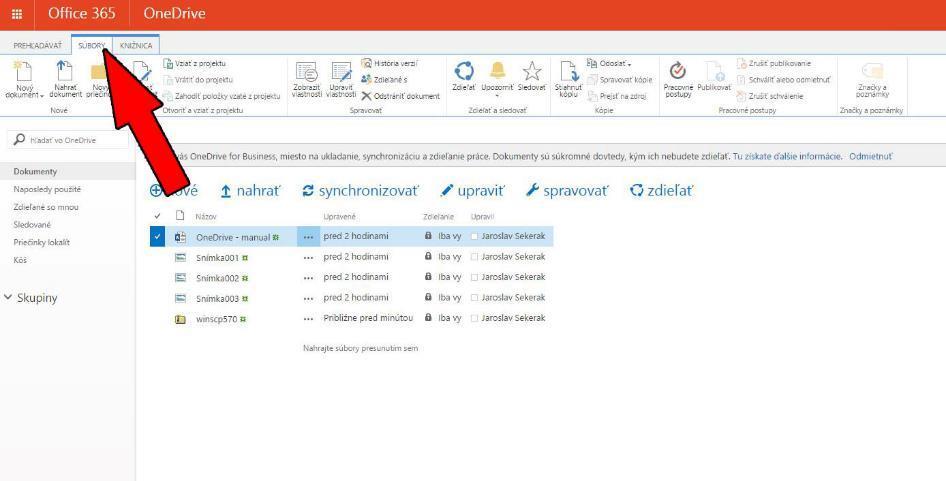Click the search magnifier icon
The width and height of the screenshot is (946, 481).
(20, 140)
